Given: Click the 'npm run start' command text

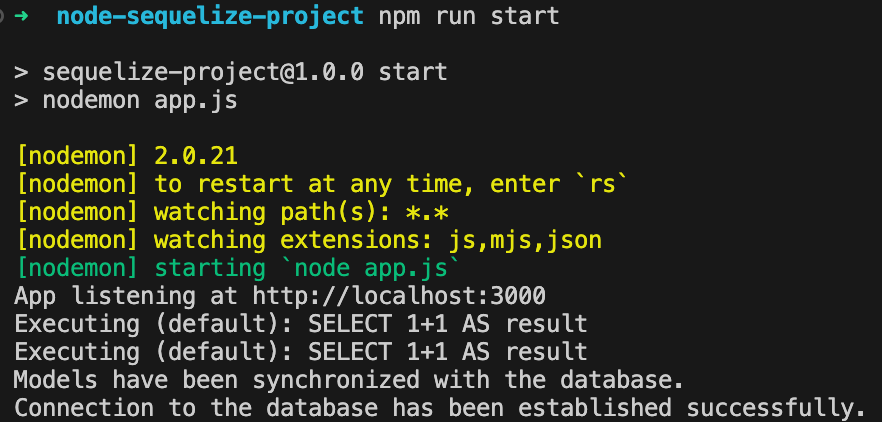Looking at the screenshot, I should point(469,17).
